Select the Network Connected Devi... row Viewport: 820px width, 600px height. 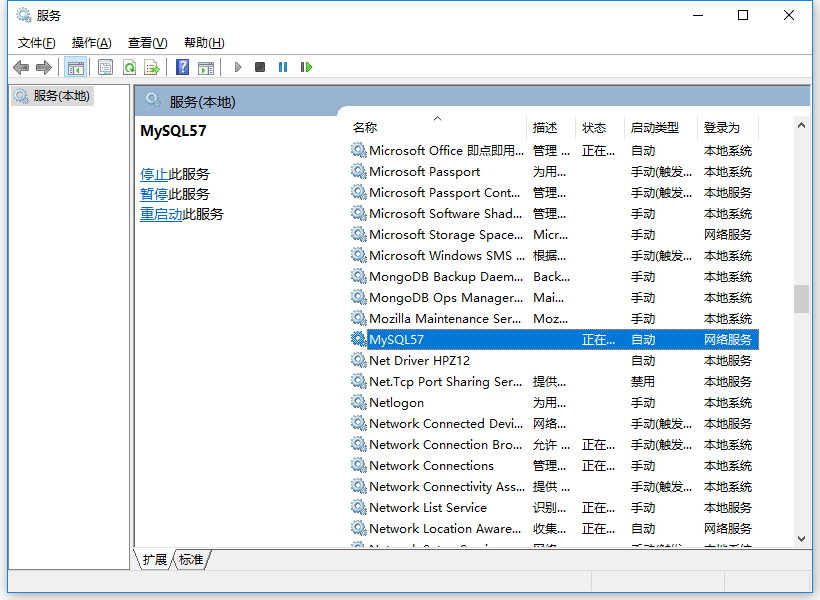[x=553, y=423]
